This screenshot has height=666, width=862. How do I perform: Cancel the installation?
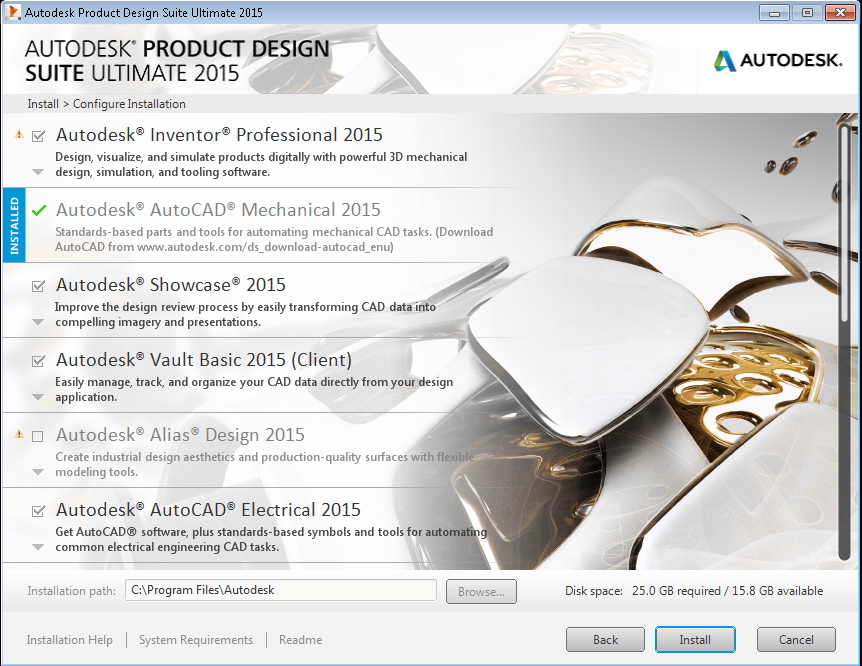click(x=796, y=640)
